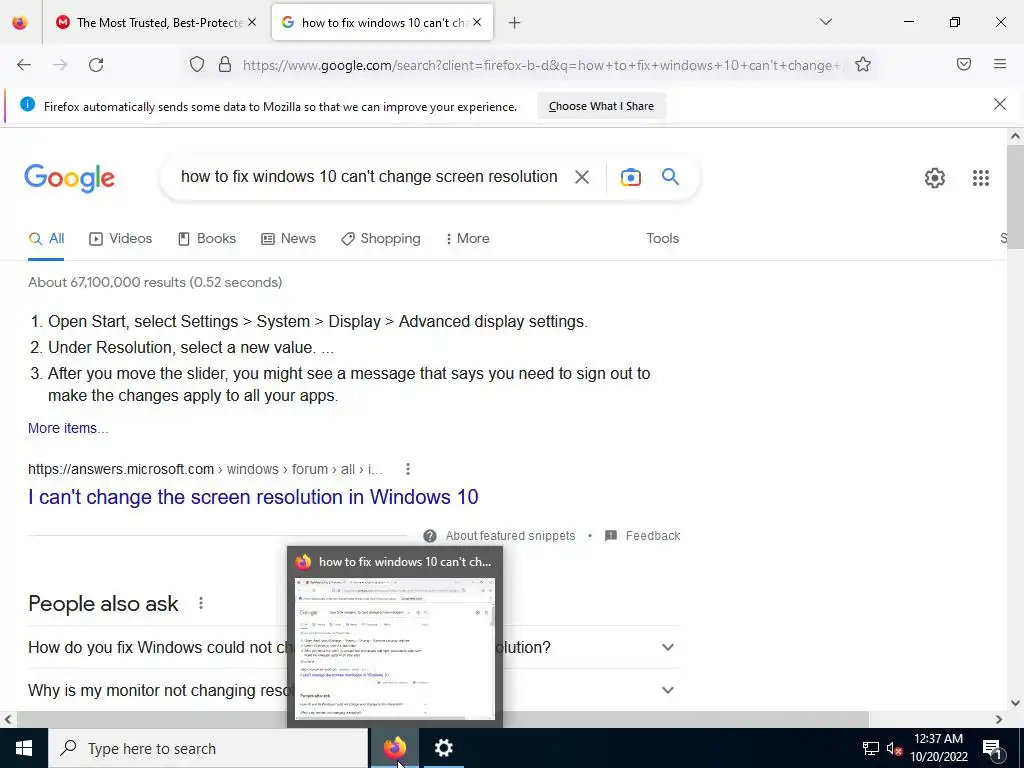Screen dimensions: 1024x768
Task: Close the Google search results tab
Action: (x=477, y=22)
